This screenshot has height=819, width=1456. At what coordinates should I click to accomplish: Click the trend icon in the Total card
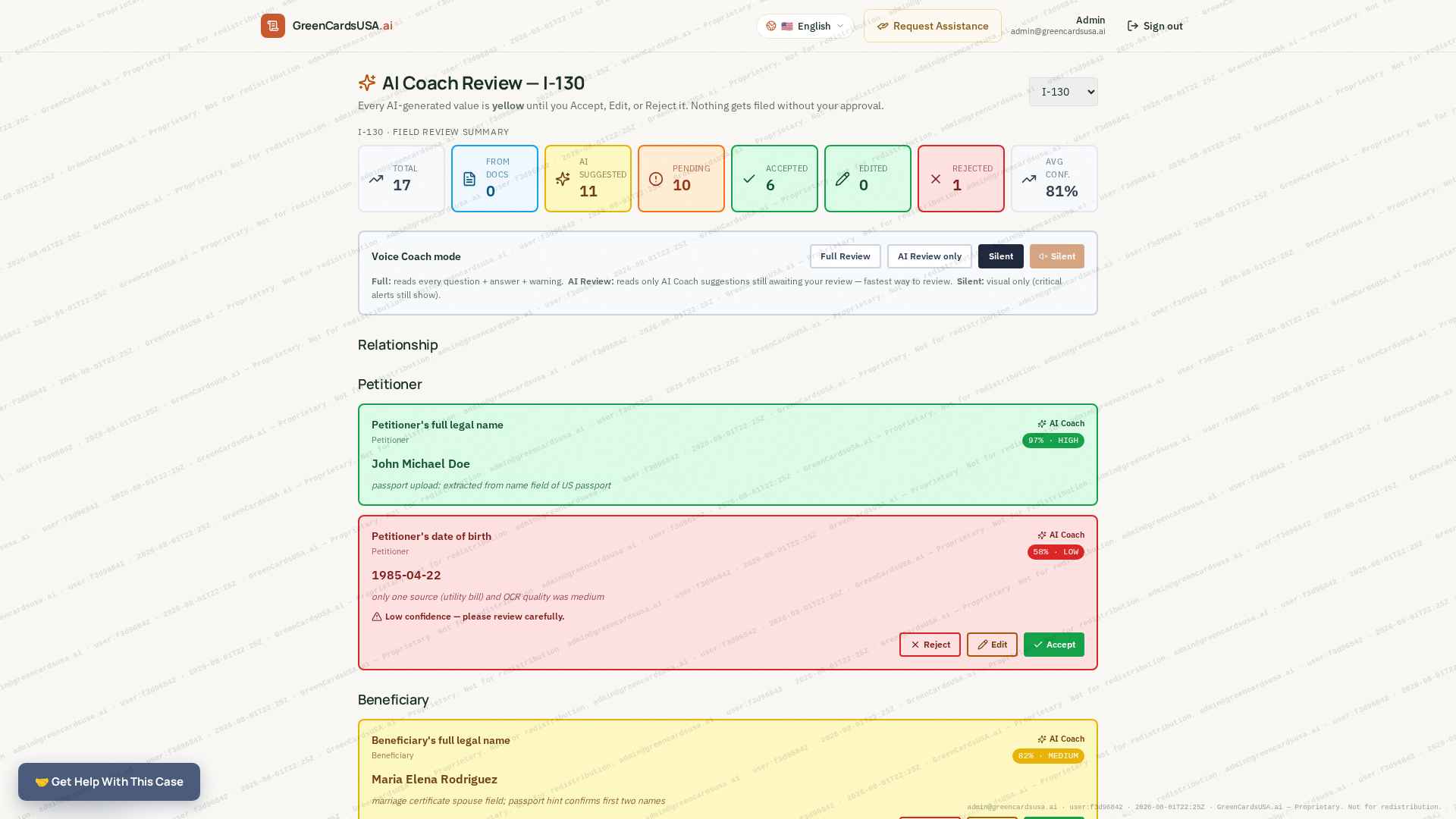[x=376, y=179]
